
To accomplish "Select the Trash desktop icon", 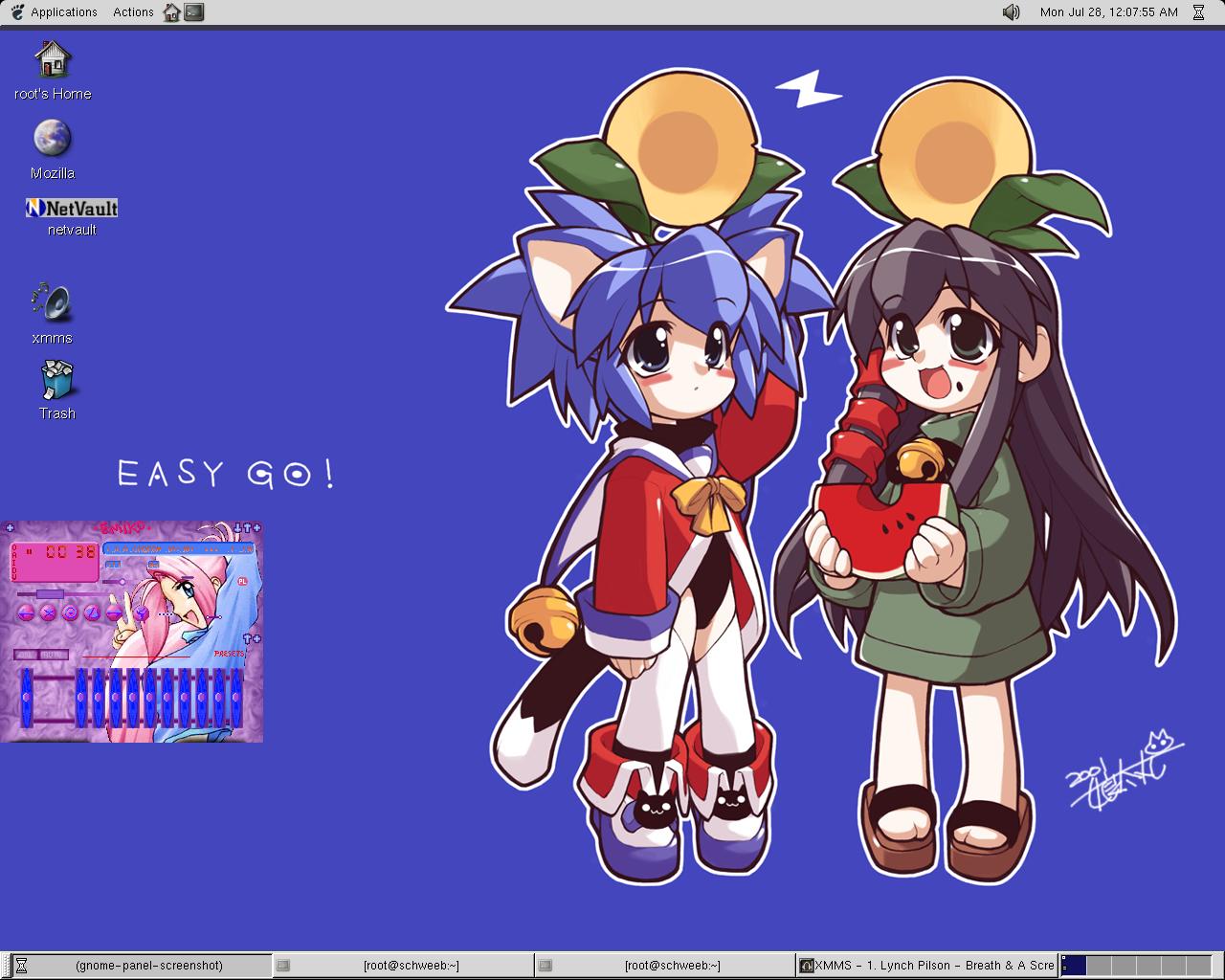I will pos(57,390).
